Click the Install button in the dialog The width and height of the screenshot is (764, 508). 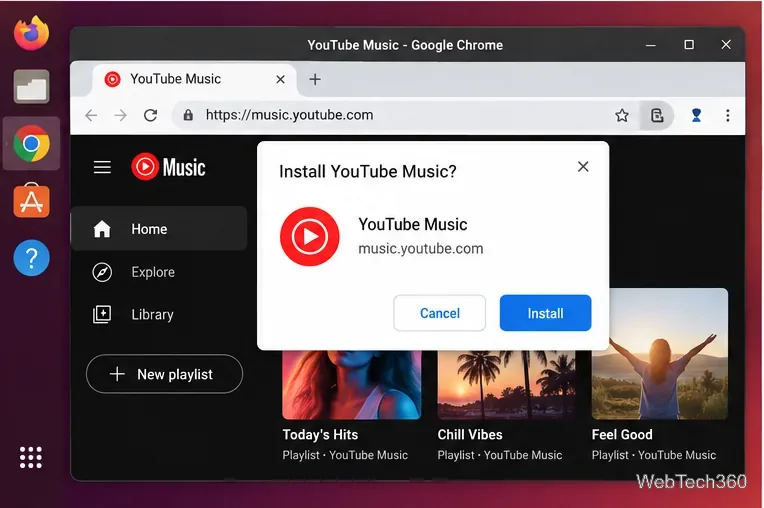pos(545,313)
